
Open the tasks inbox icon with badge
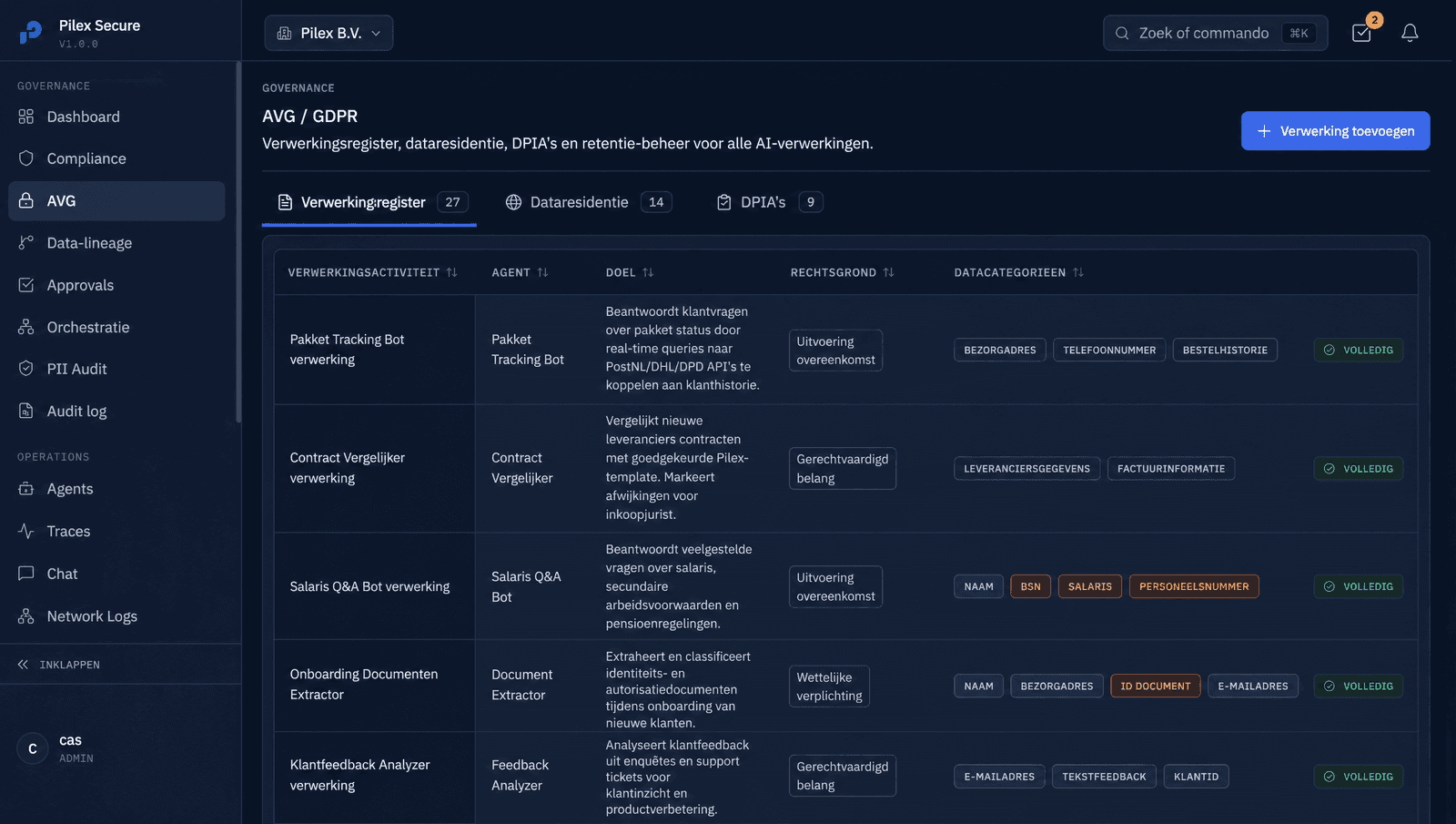tap(1362, 33)
